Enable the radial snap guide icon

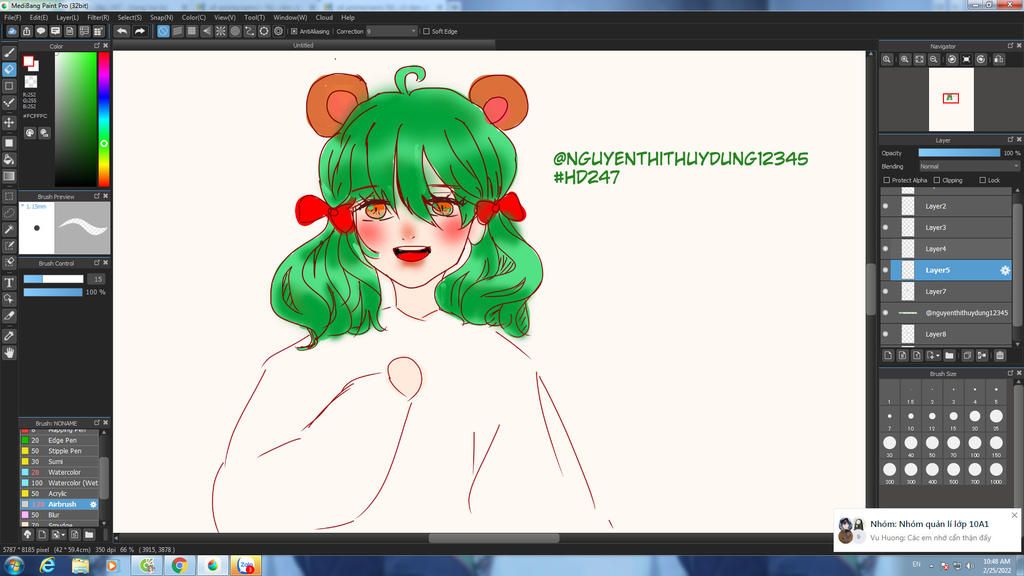pos(221,31)
